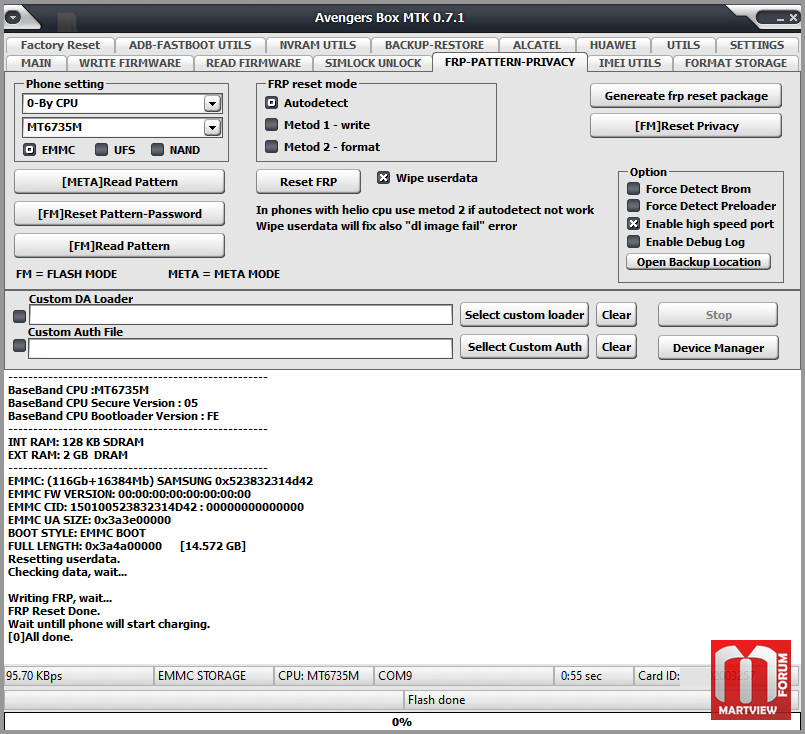Select the FRP-PATTERN-PRIVACY tab
Image resolution: width=805 pixels, height=734 pixels.
[x=510, y=62]
